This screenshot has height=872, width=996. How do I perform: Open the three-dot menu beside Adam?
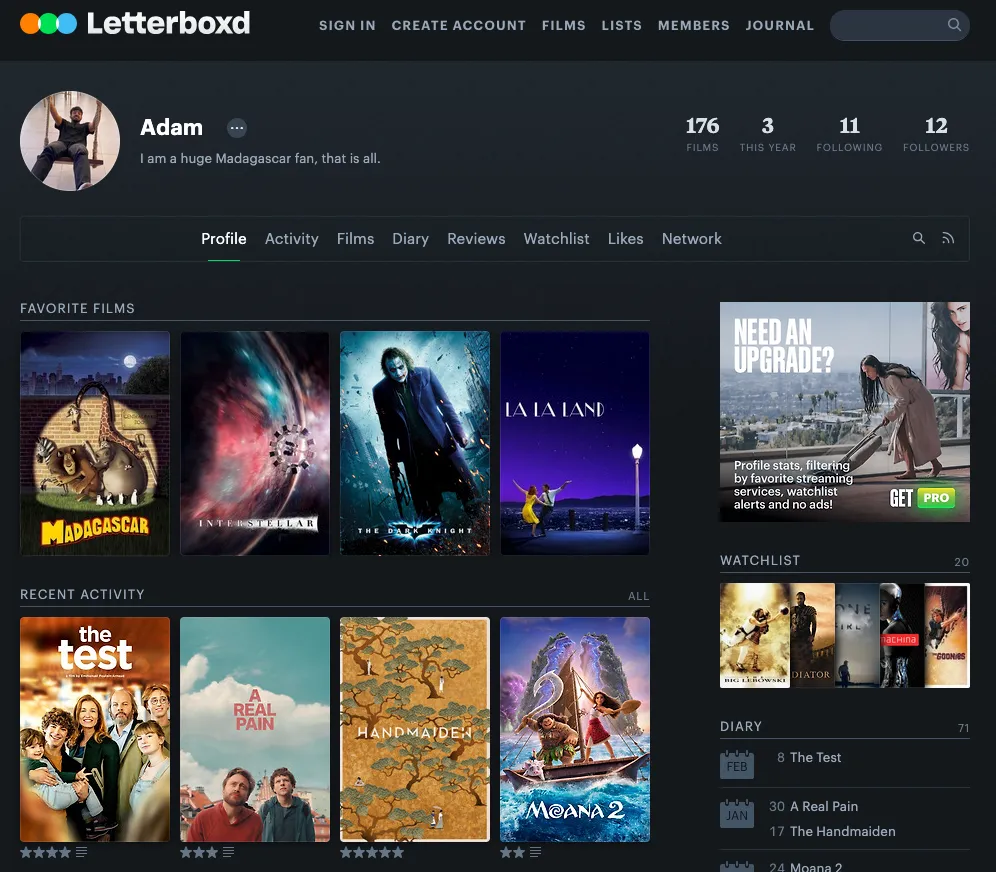point(237,128)
